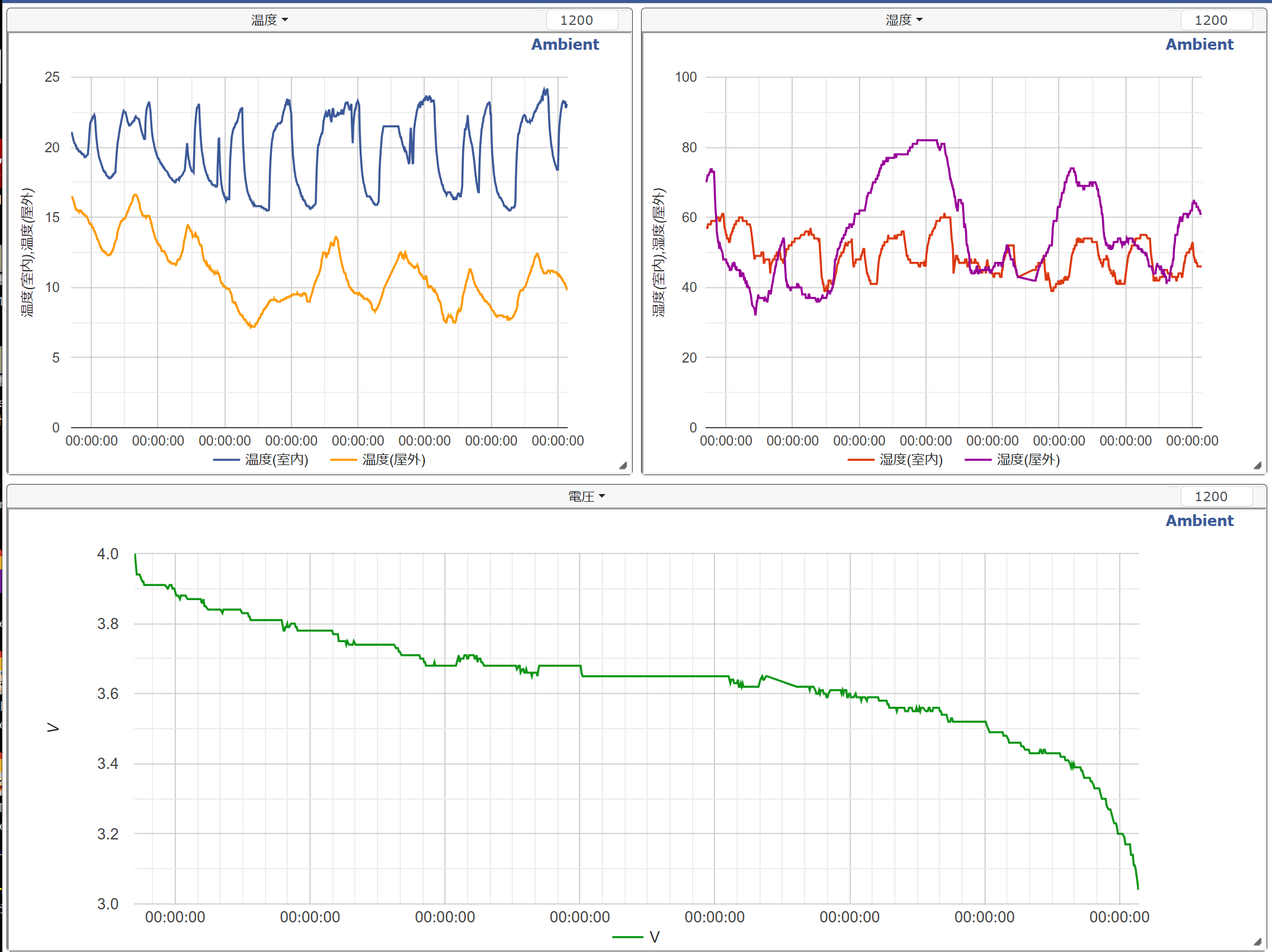Screen dimensions: 1272x952
Task: Click the orange 温度(屋外) legend line swatch
Action: pos(344,460)
